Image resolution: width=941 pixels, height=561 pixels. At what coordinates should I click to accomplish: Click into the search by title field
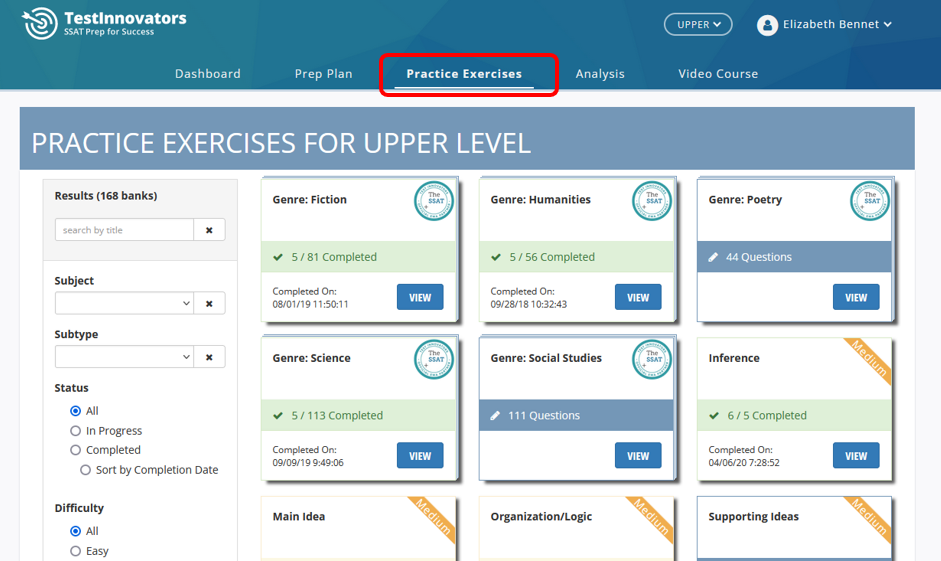124,230
